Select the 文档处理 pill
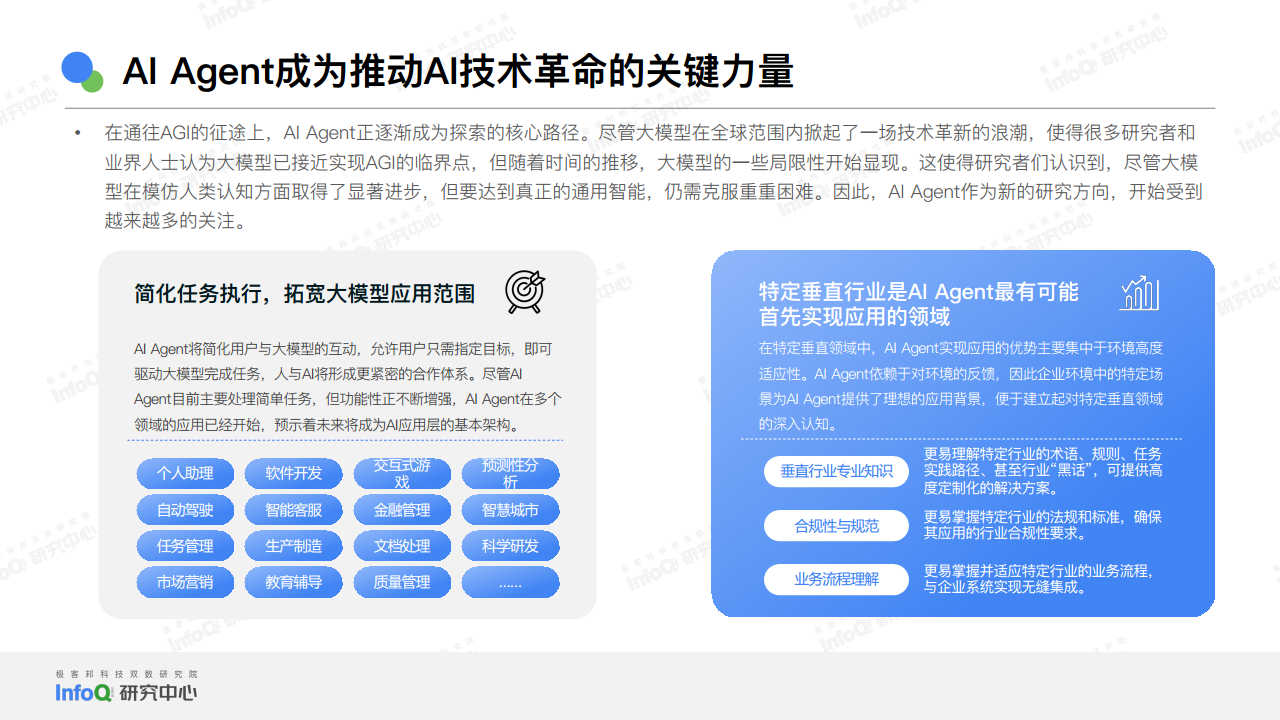1280x720 pixels. point(402,546)
